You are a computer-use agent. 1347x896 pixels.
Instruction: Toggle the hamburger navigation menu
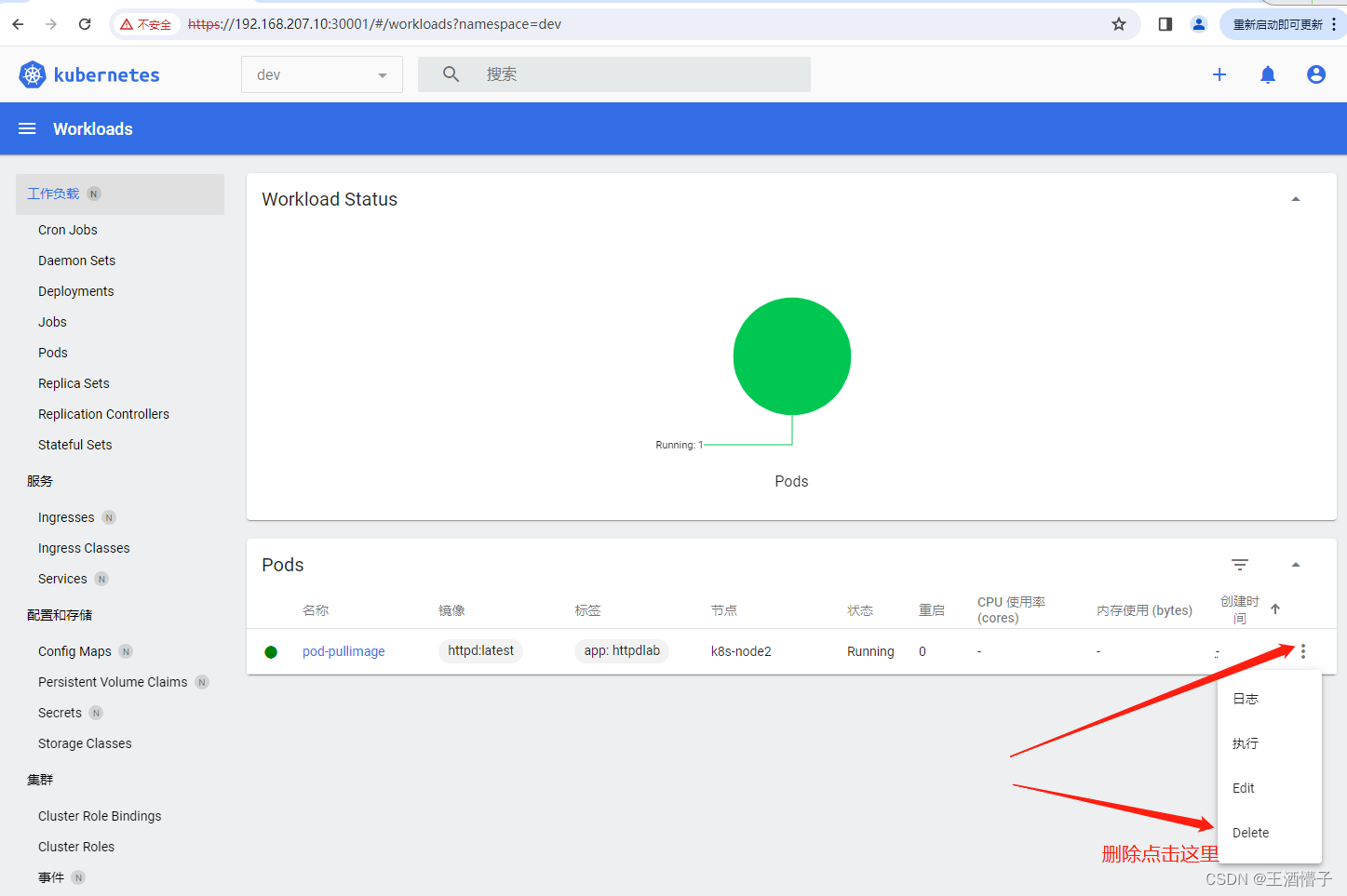tap(27, 128)
